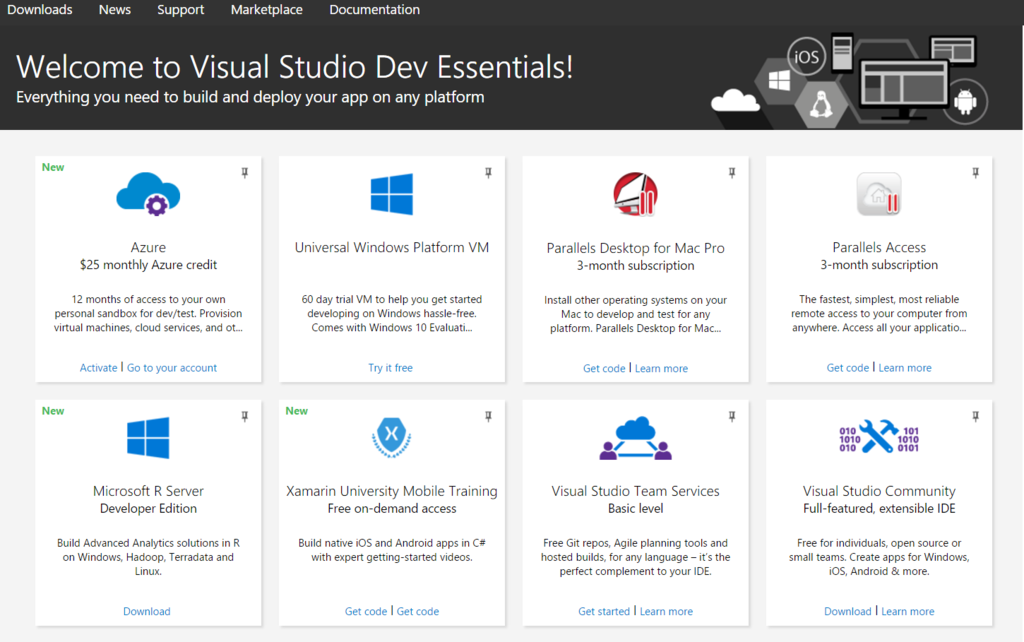Click Try it free link
Screen dimensions: 1024x642
[391, 368]
